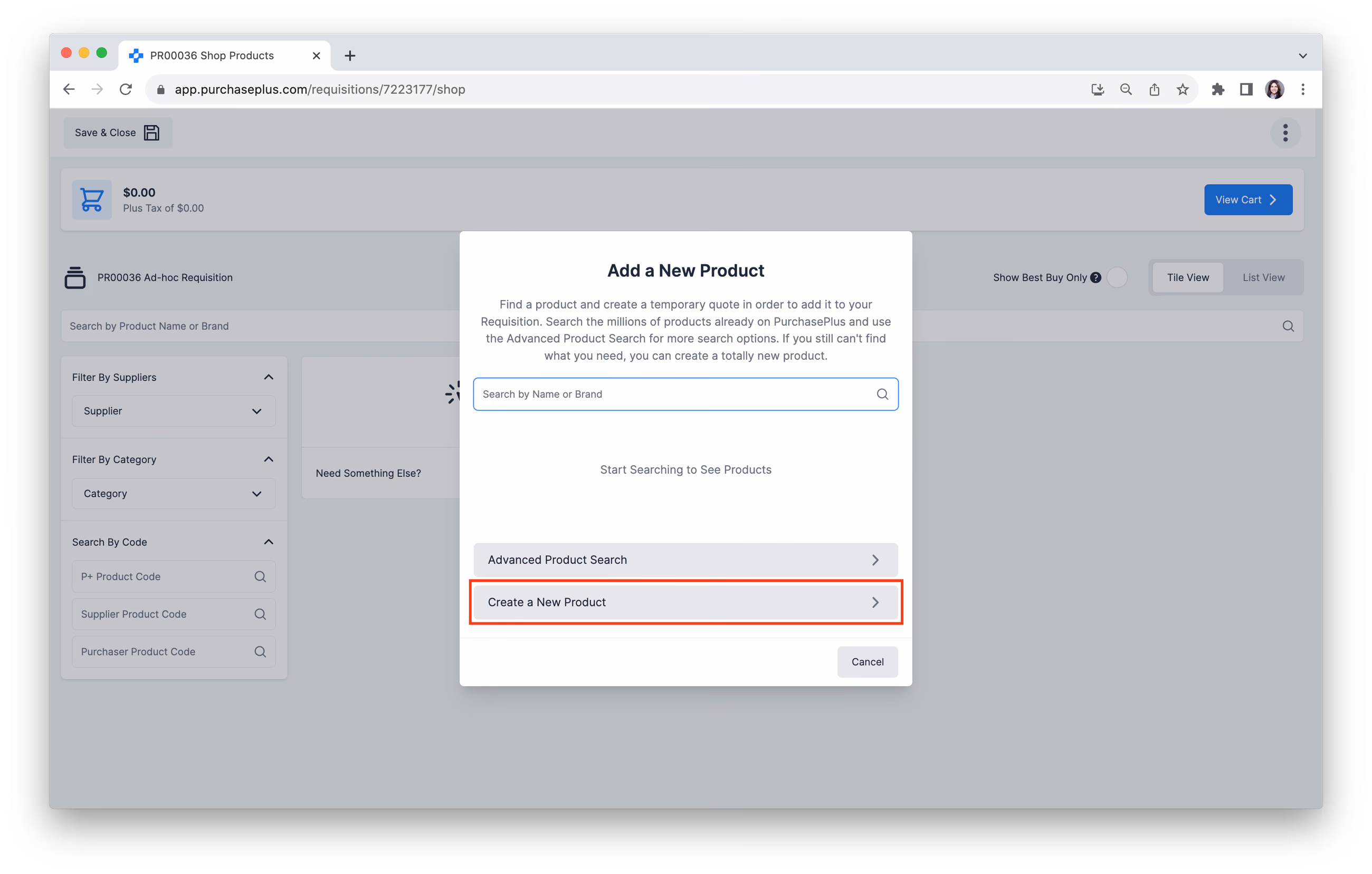The height and width of the screenshot is (874, 1372).
Task: Toggle Show Best Buy Only switch
Action: coord(1117,277)
